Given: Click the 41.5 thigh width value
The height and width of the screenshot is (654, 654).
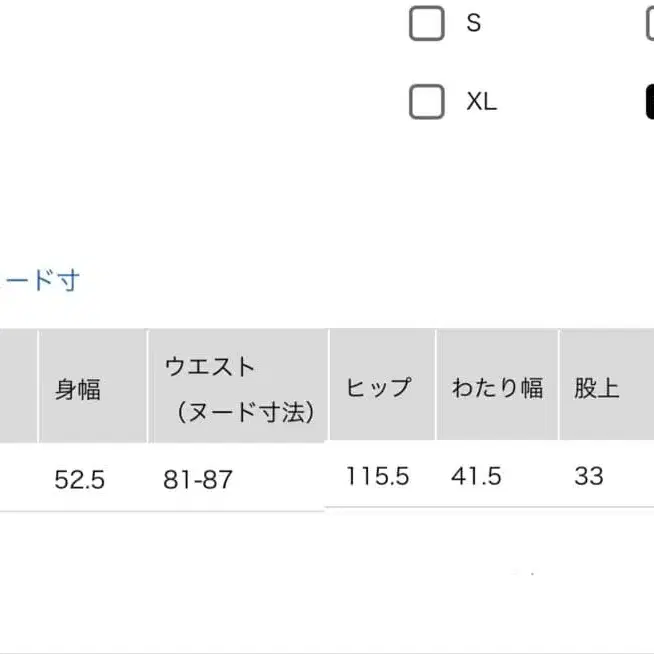Looking at the screenshot, I should pos(476,476).
